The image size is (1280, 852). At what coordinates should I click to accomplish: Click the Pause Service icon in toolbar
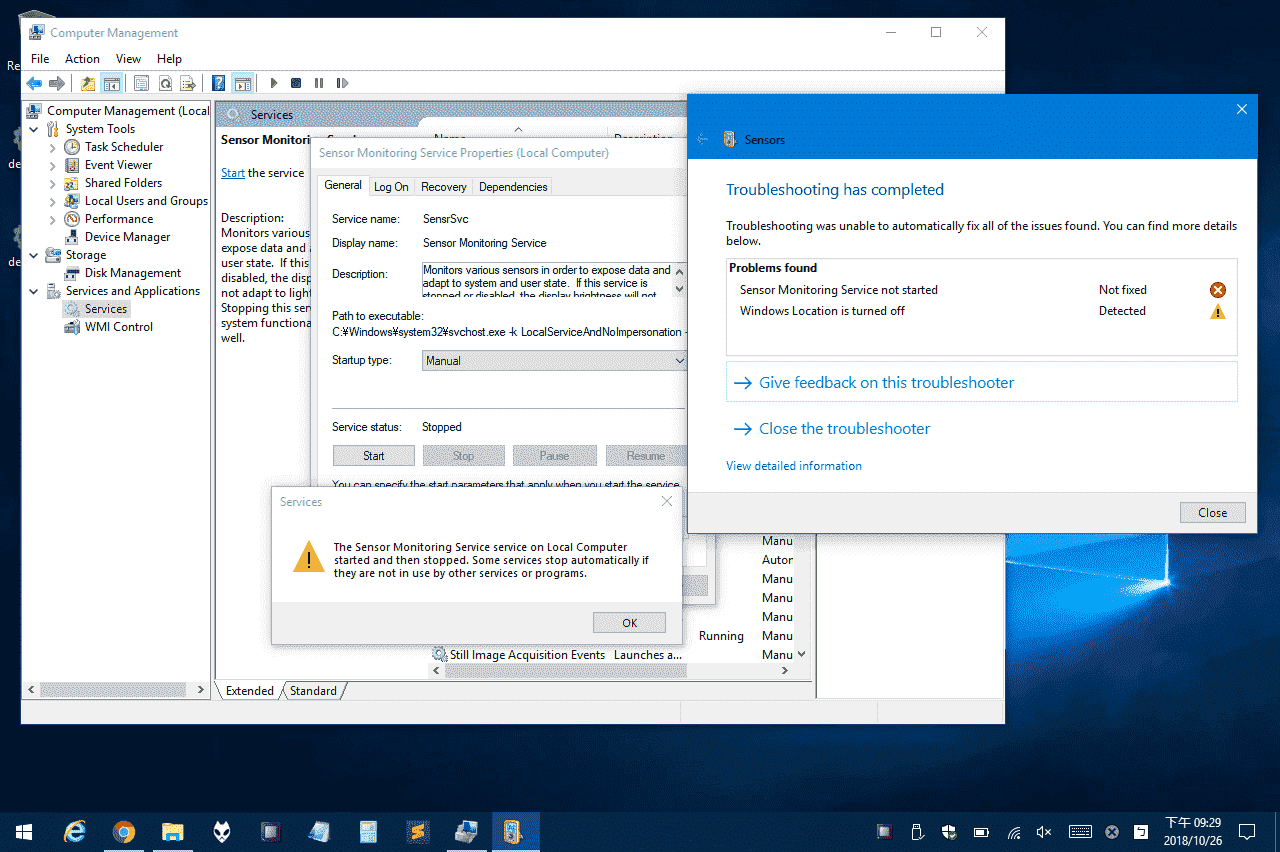[319, 83]
